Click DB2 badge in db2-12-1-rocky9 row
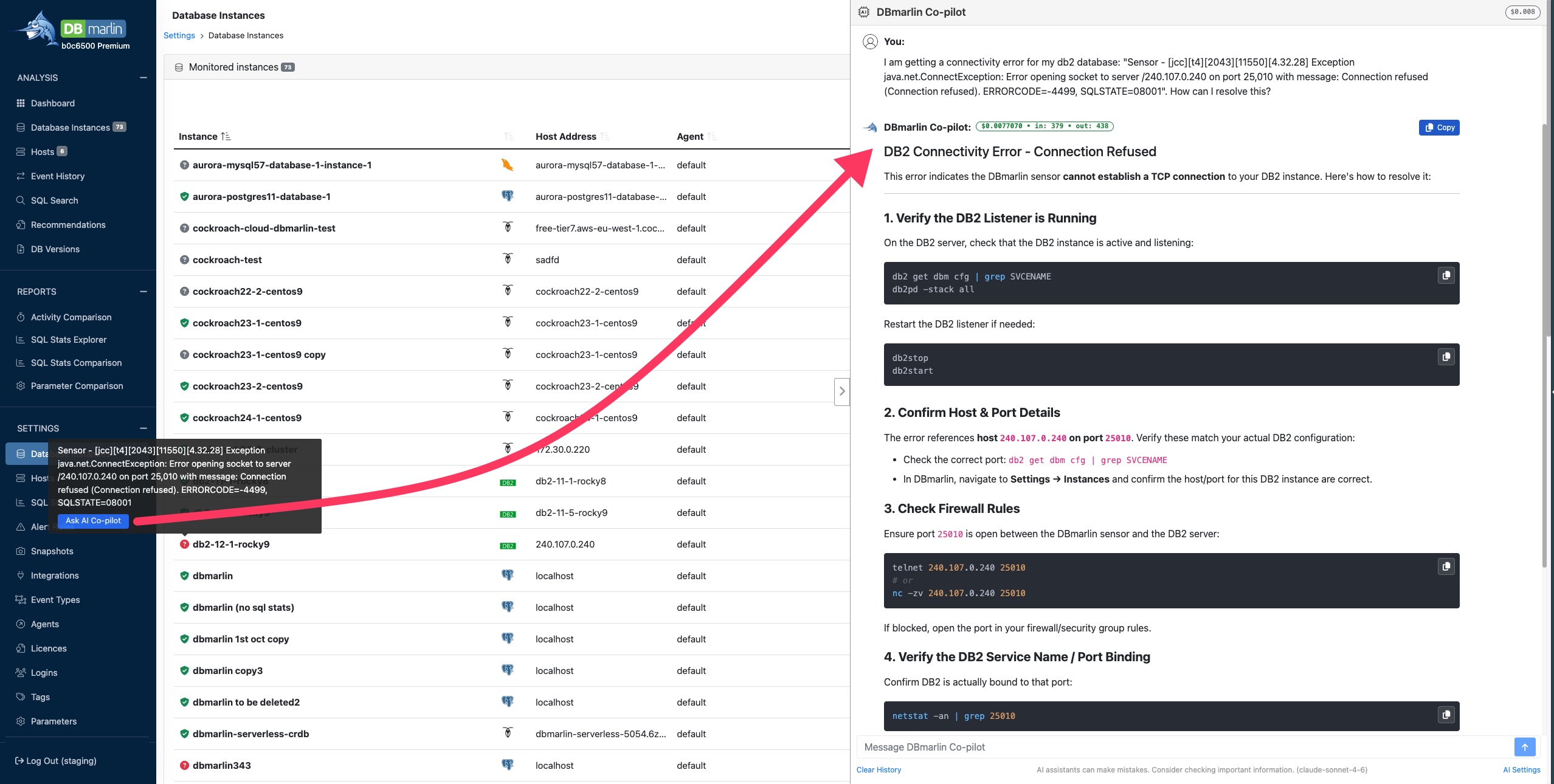 pyautogui.click(x=508, y=546)
